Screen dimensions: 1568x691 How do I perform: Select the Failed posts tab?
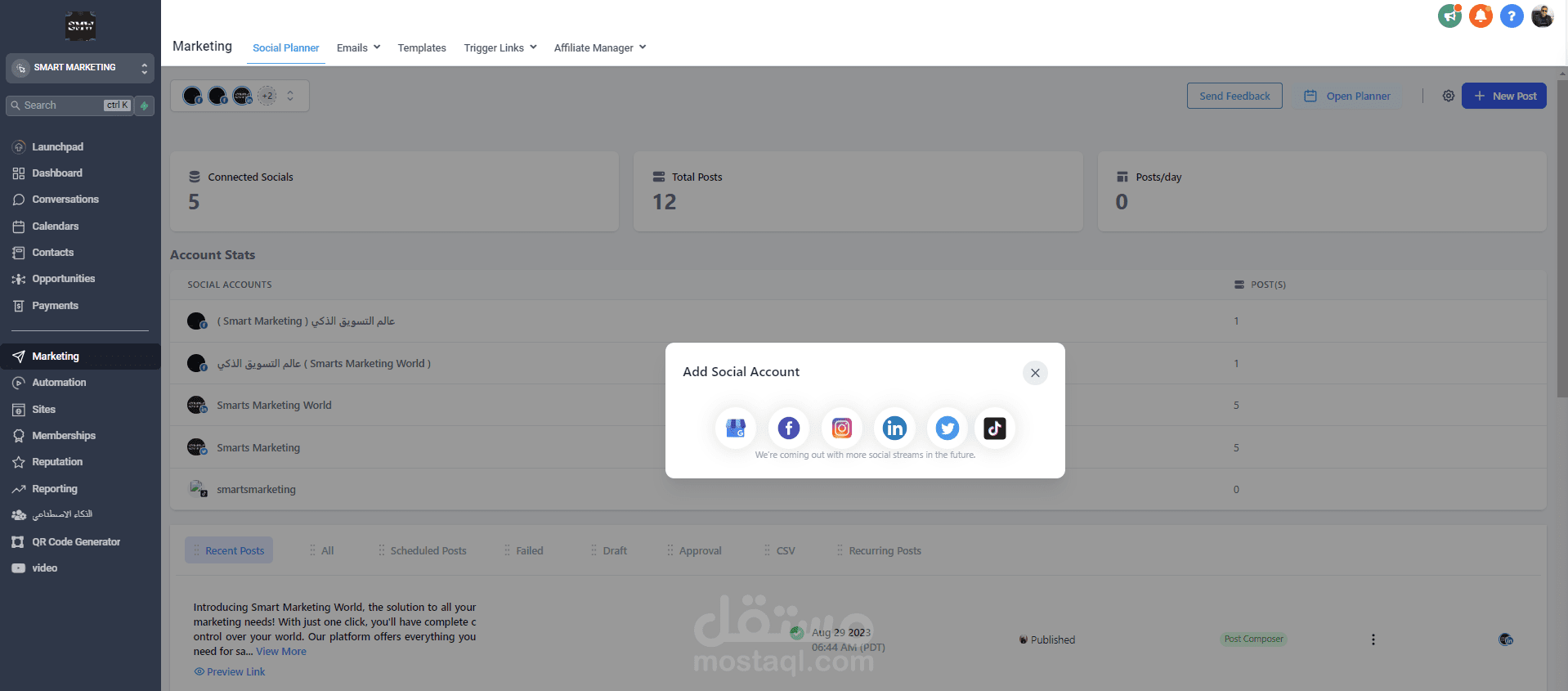point(524,550)
